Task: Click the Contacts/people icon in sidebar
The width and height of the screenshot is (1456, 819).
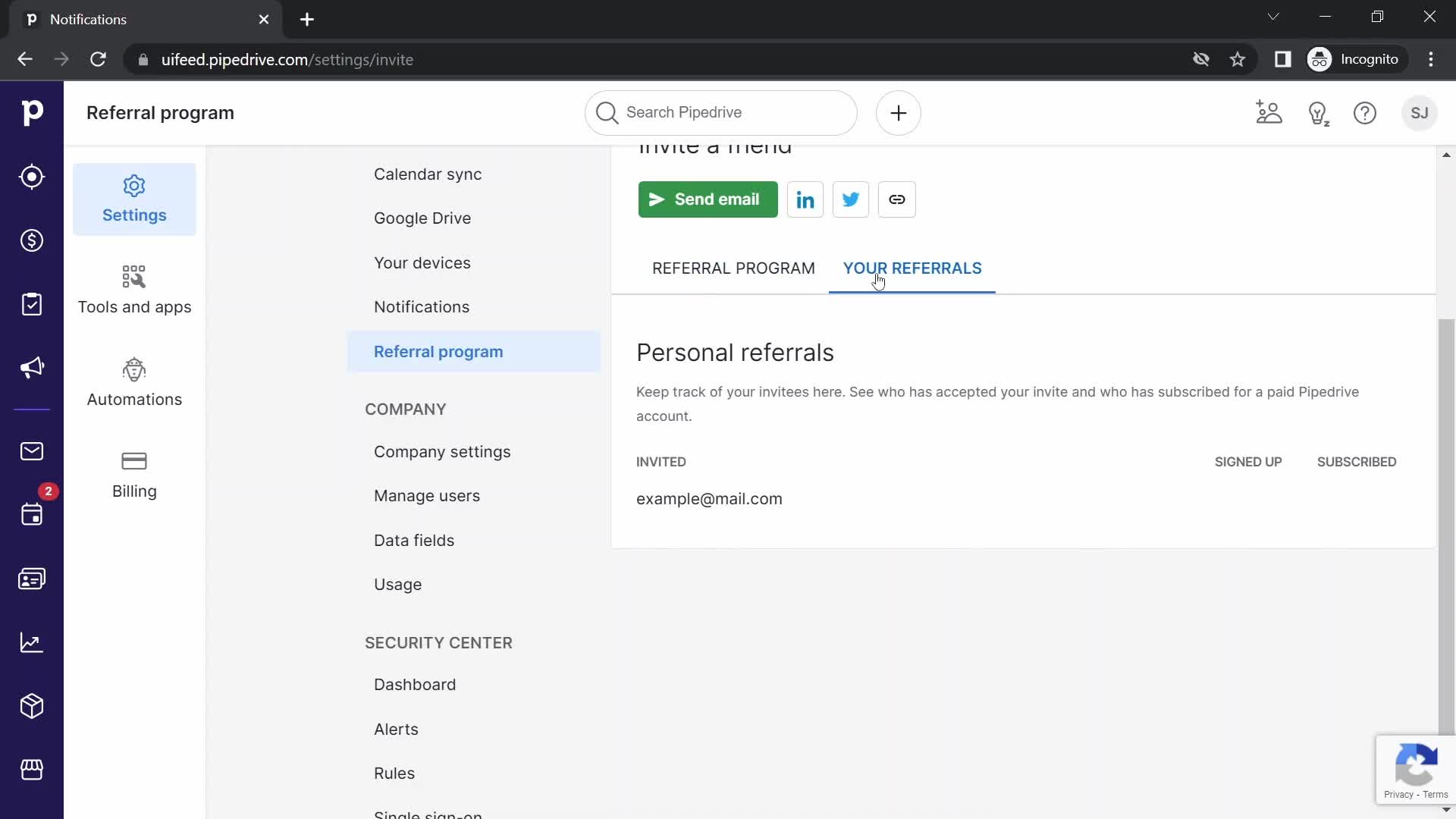Action: pos(32,578)
